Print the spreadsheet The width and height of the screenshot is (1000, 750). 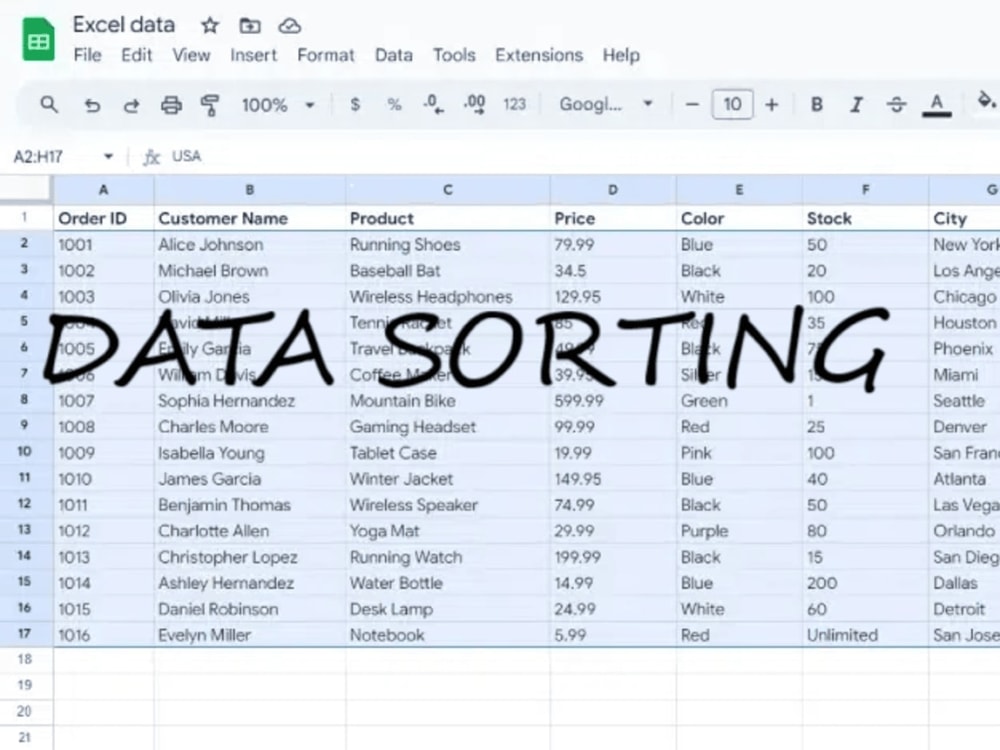[x=171, y=105]
